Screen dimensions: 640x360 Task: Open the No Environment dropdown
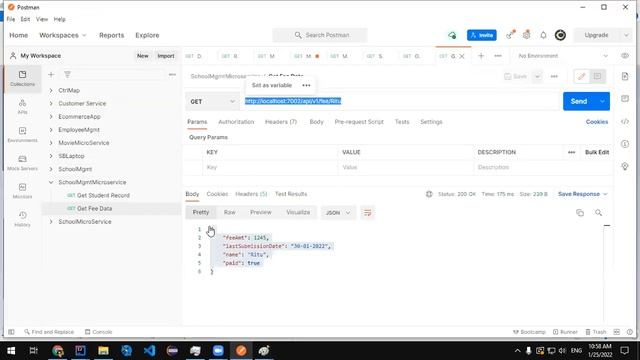point(563,56)
